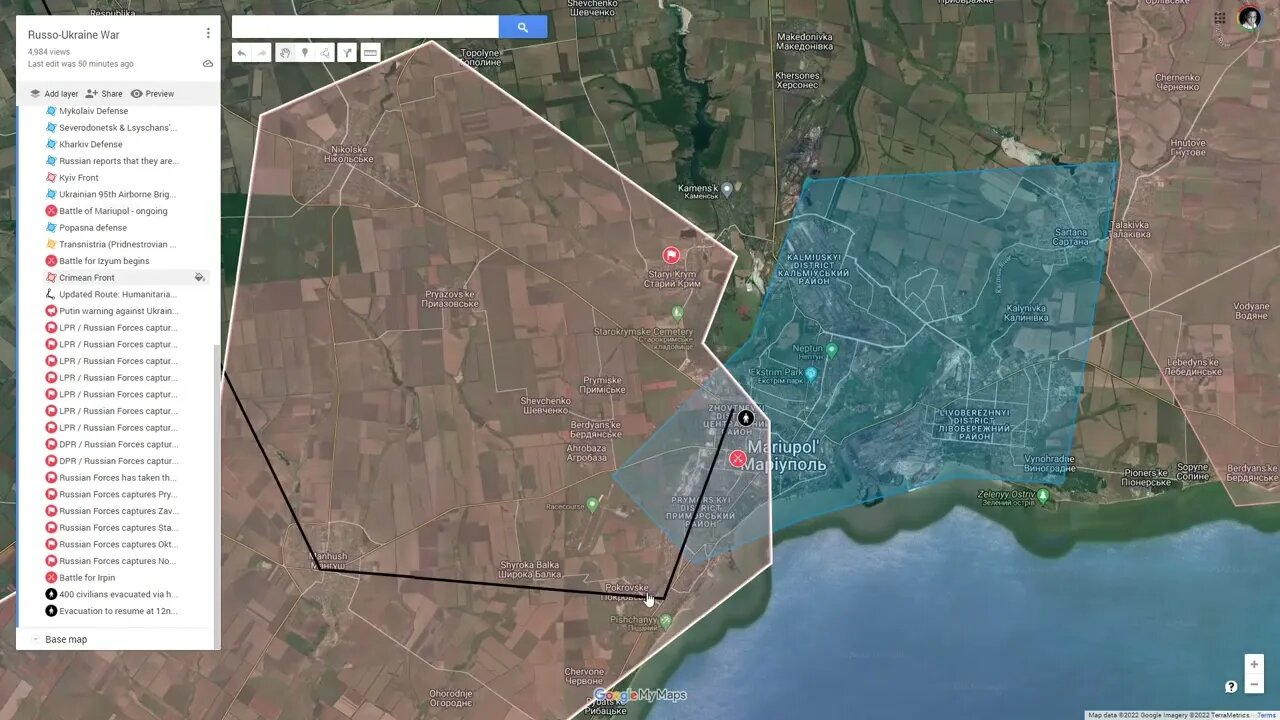The image size is (1280, 720).
Task: Select Battle for Izyum begins item
Action: tap(104, 261)
